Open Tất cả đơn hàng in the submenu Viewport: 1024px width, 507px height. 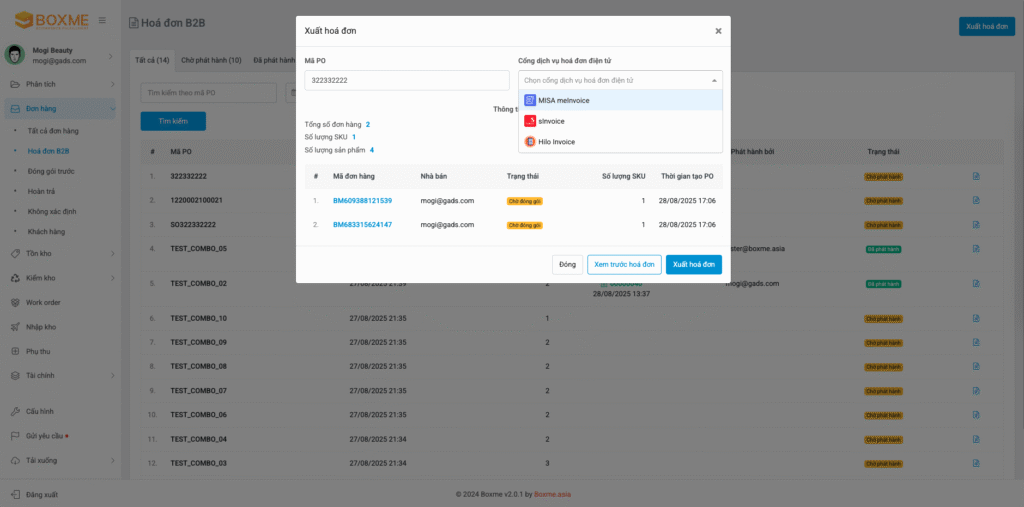(x=53, y=131)
